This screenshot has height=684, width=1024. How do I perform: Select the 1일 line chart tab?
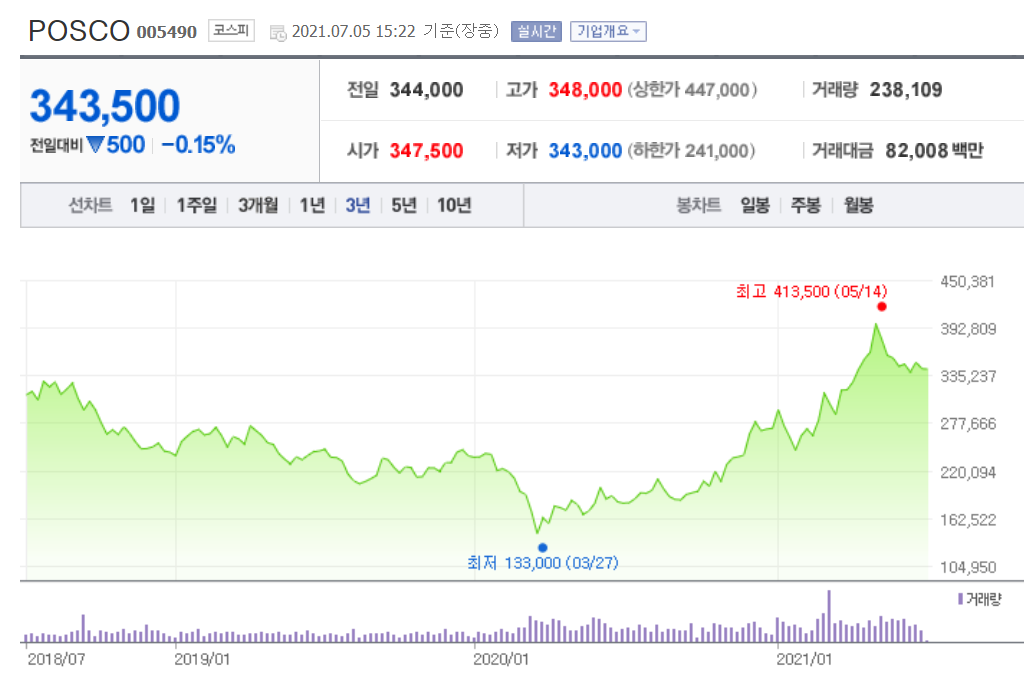(142, 205)
